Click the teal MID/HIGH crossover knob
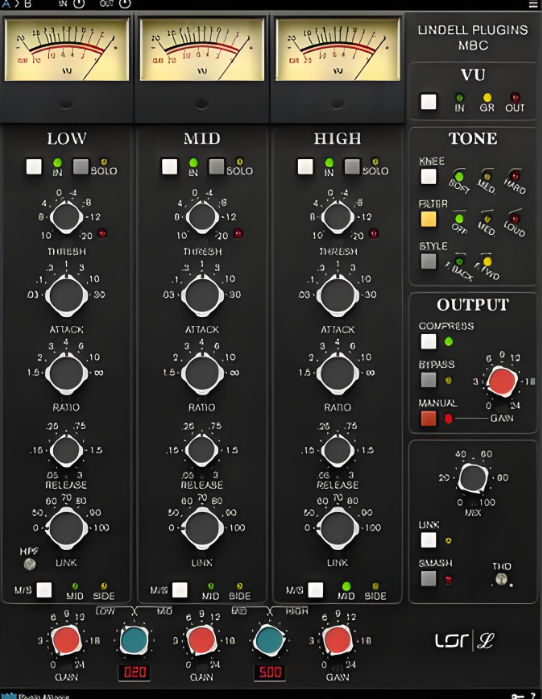 (x=269, y=640)
